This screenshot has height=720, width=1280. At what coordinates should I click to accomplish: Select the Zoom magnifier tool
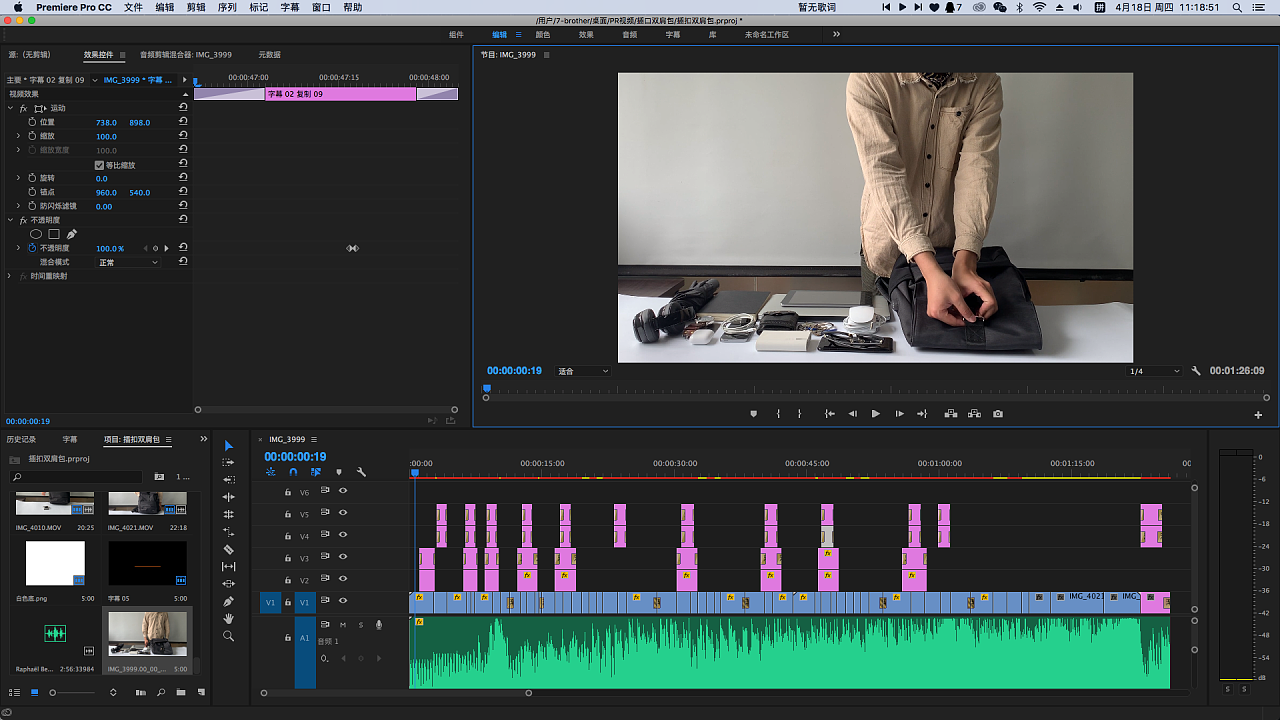228,636
